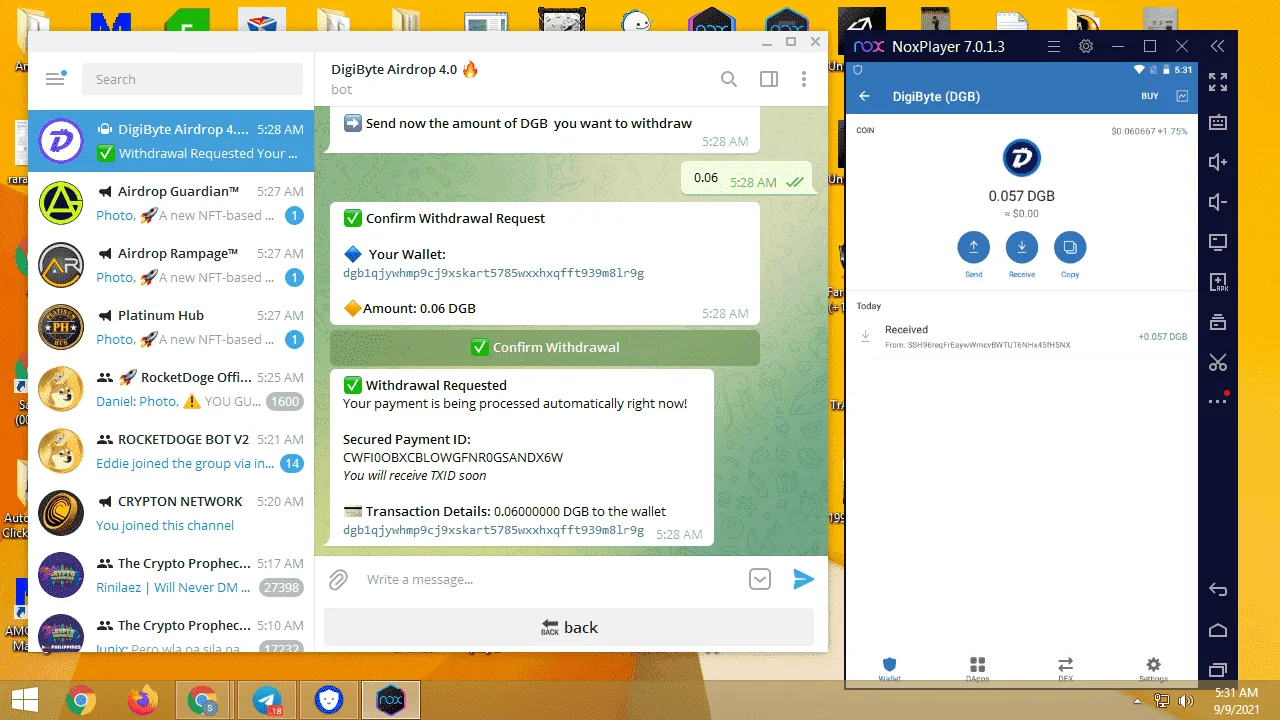Open the RocketDoge Official group chat

[x=171, y=389]
